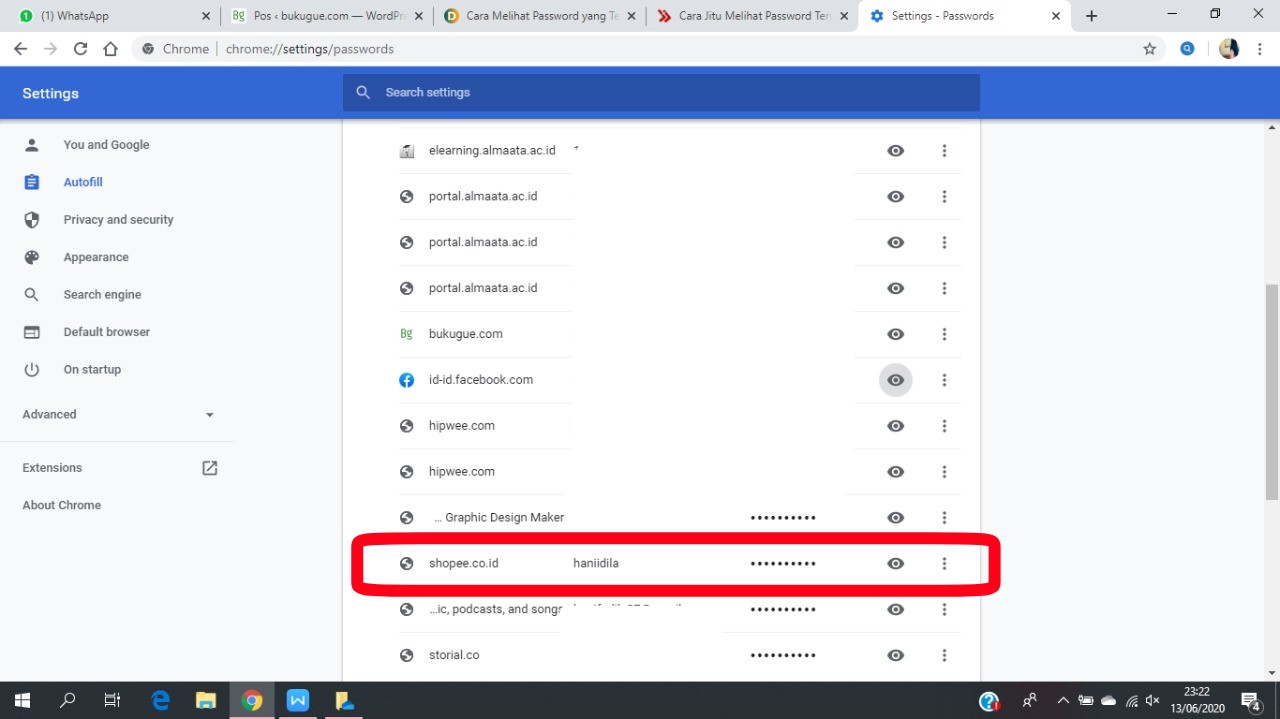The height and width of the screenshot is (719, 1280).
Task: Bookmark this page with star icon
Action: pos(1149,49)
